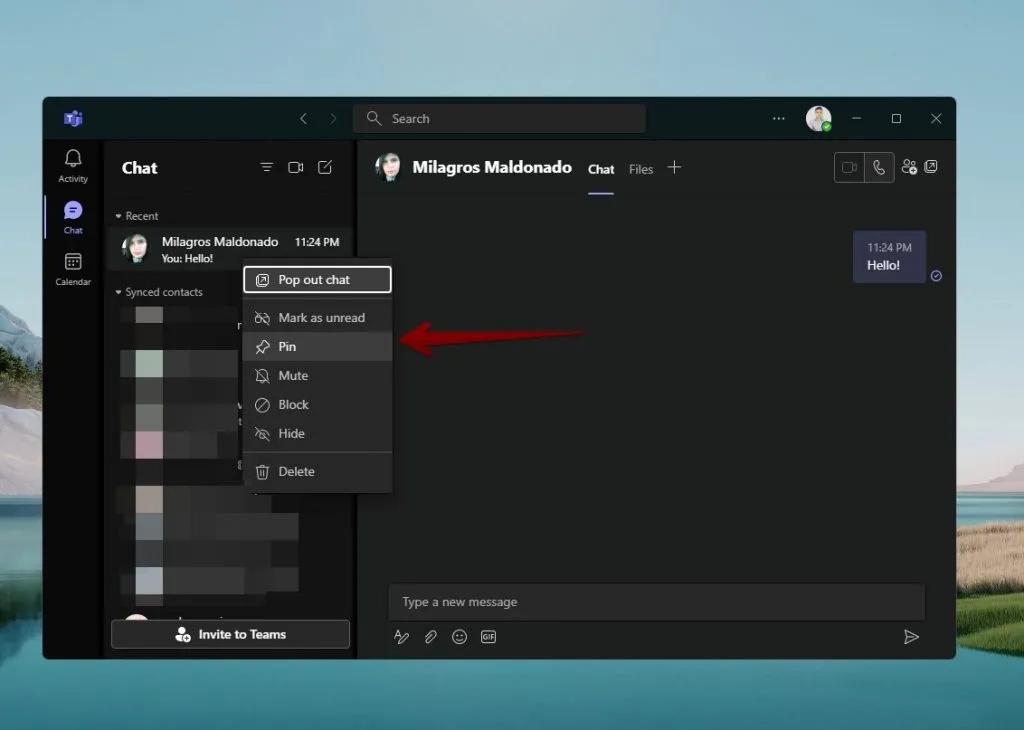Insert a GIF using the GIF icon
Viewport: 1024px width, 730px height.
tap(488, 637)
